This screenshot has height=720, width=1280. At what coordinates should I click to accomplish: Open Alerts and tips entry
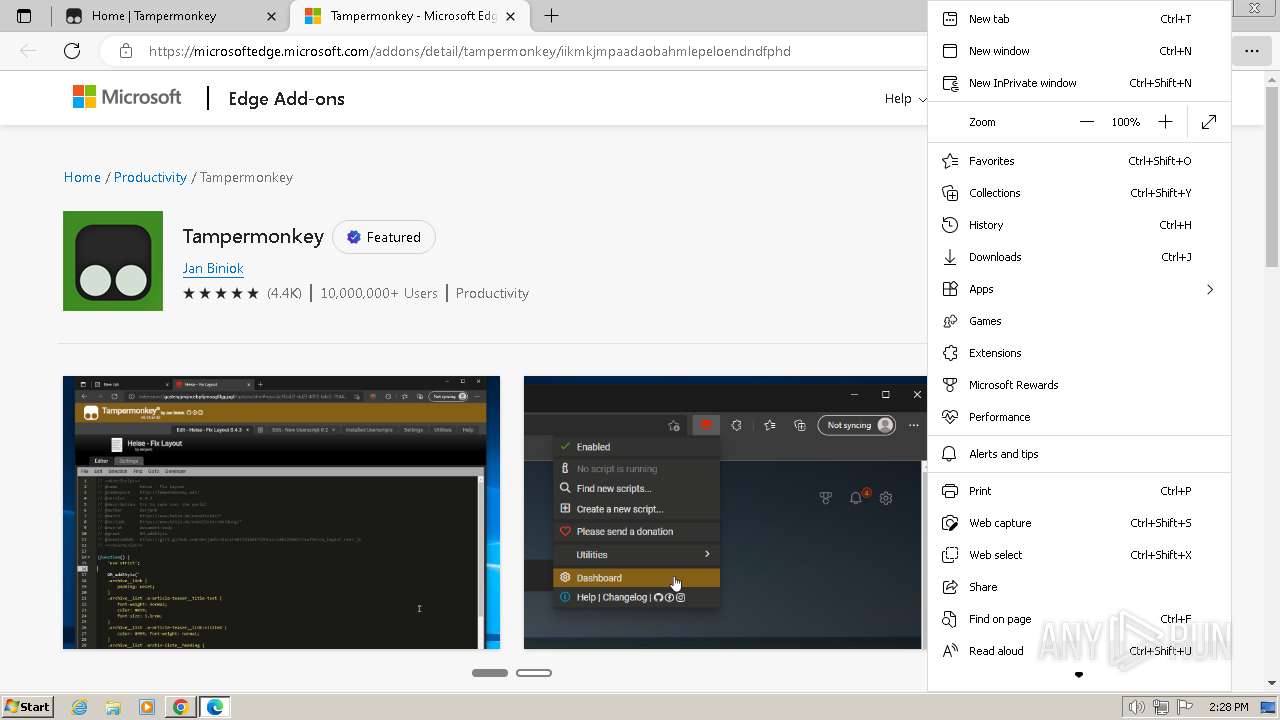click(1079, 454)
